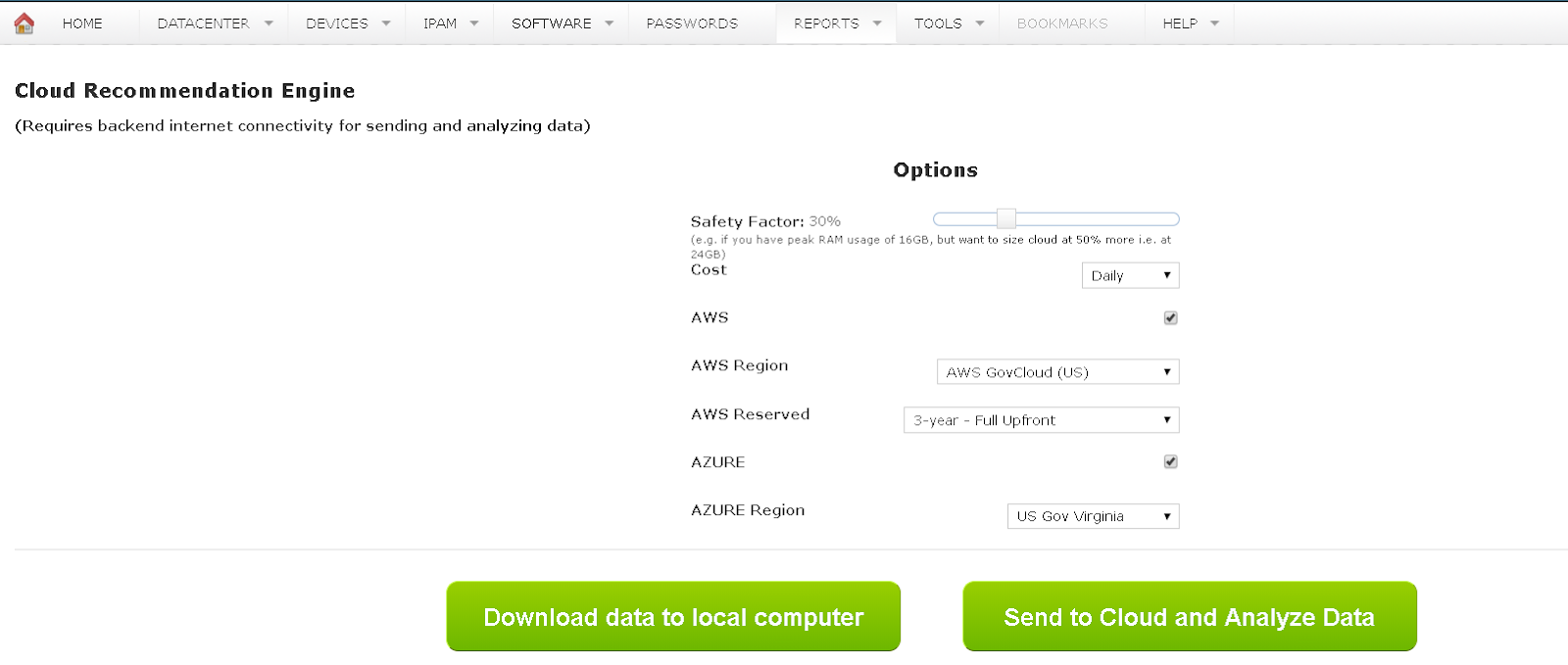The image size is (1568, 665).
Task: Click the backend internet connectivity note
Action: pos(303,125)
